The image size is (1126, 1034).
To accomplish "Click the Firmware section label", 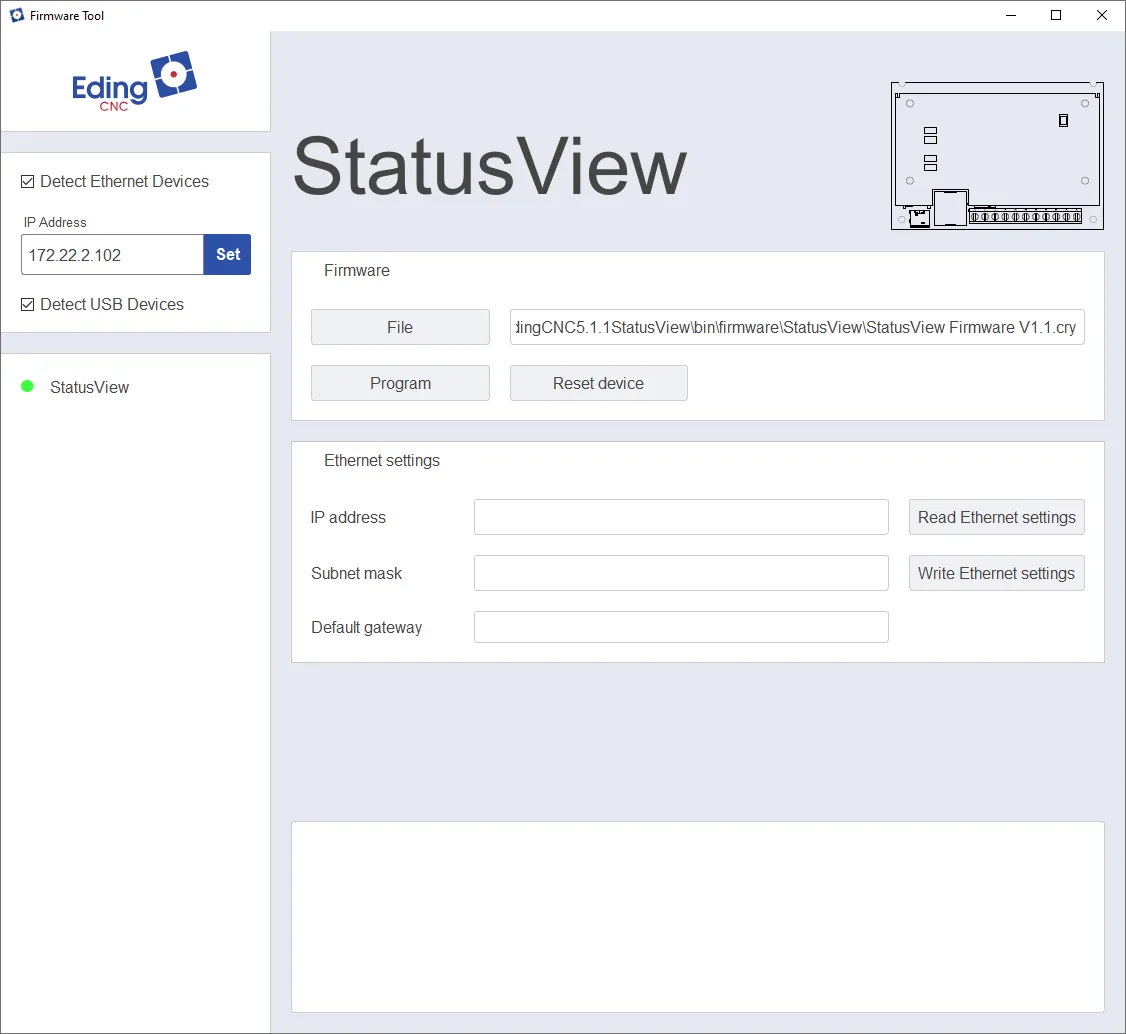I will coord(357,271).
